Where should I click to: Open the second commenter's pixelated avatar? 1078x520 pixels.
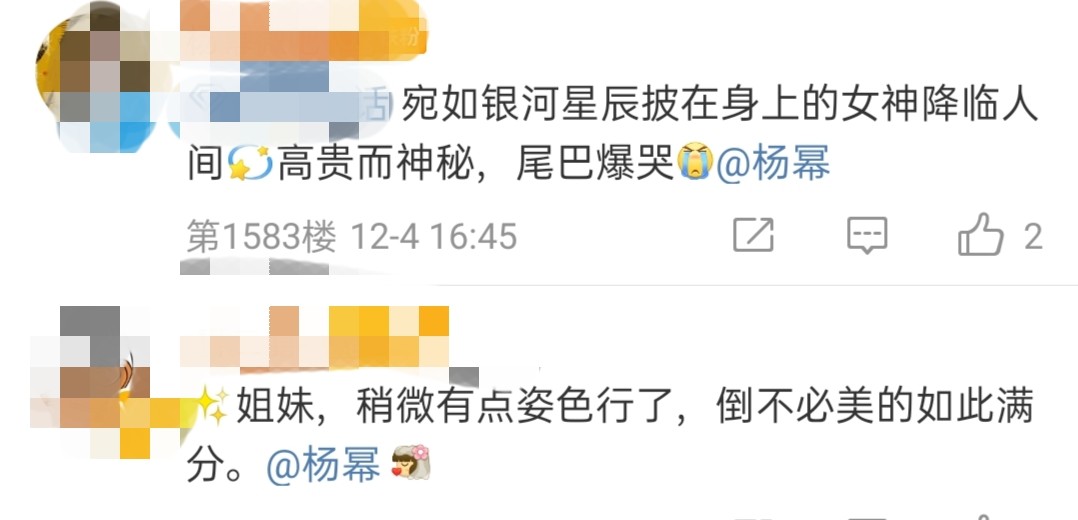[x=104, y=382]
